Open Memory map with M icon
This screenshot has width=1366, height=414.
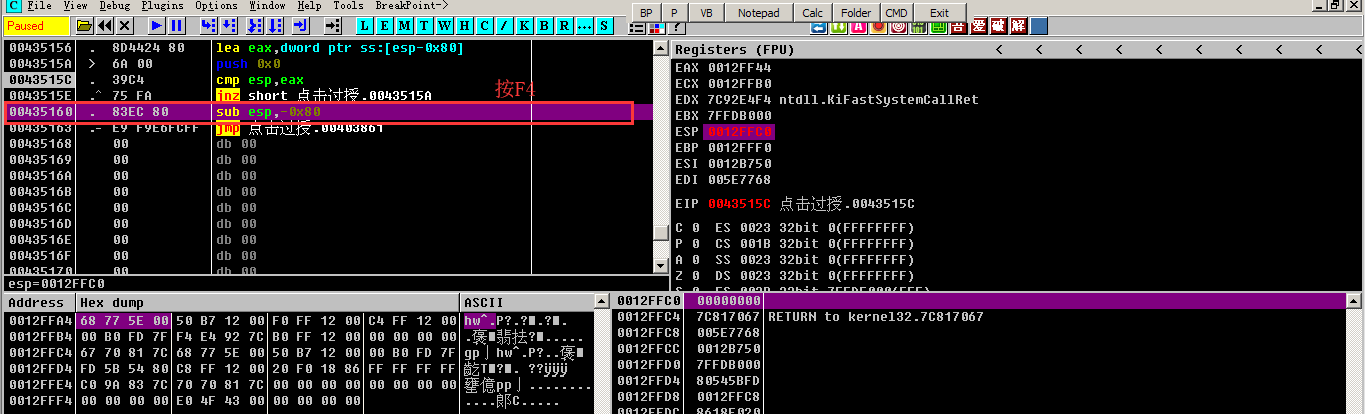coord(404,25)
